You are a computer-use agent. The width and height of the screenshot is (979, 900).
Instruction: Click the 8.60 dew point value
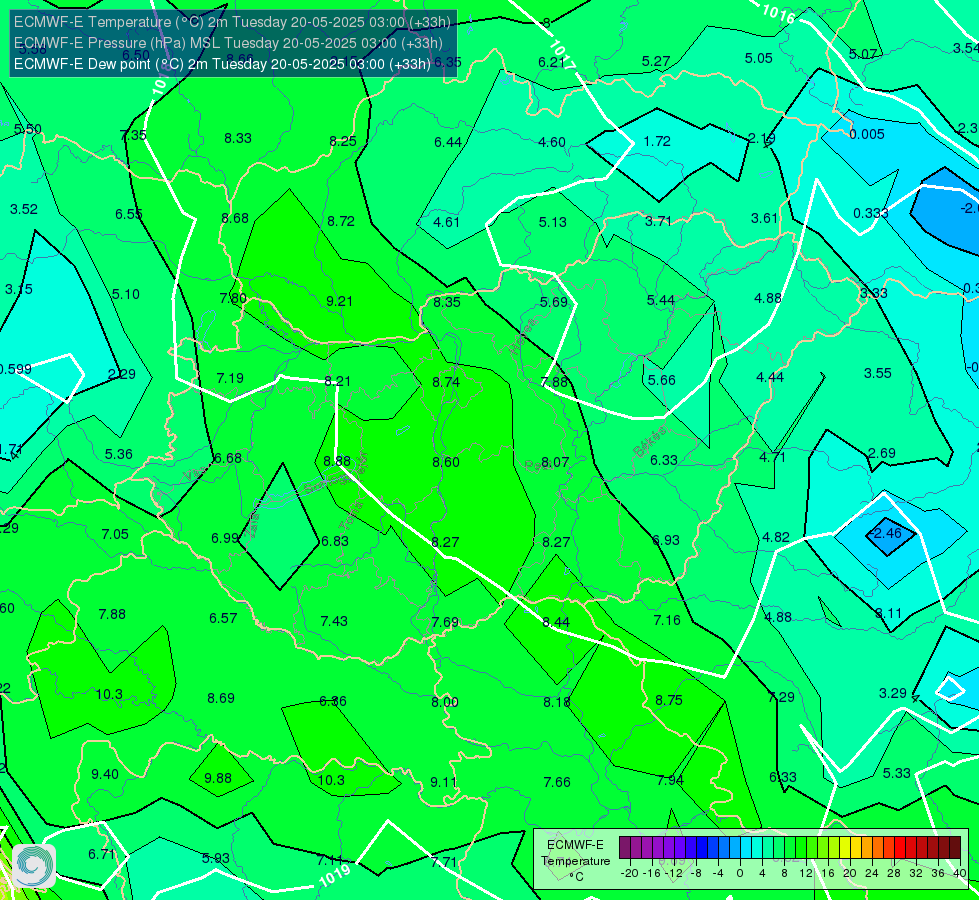click(446, 462)
